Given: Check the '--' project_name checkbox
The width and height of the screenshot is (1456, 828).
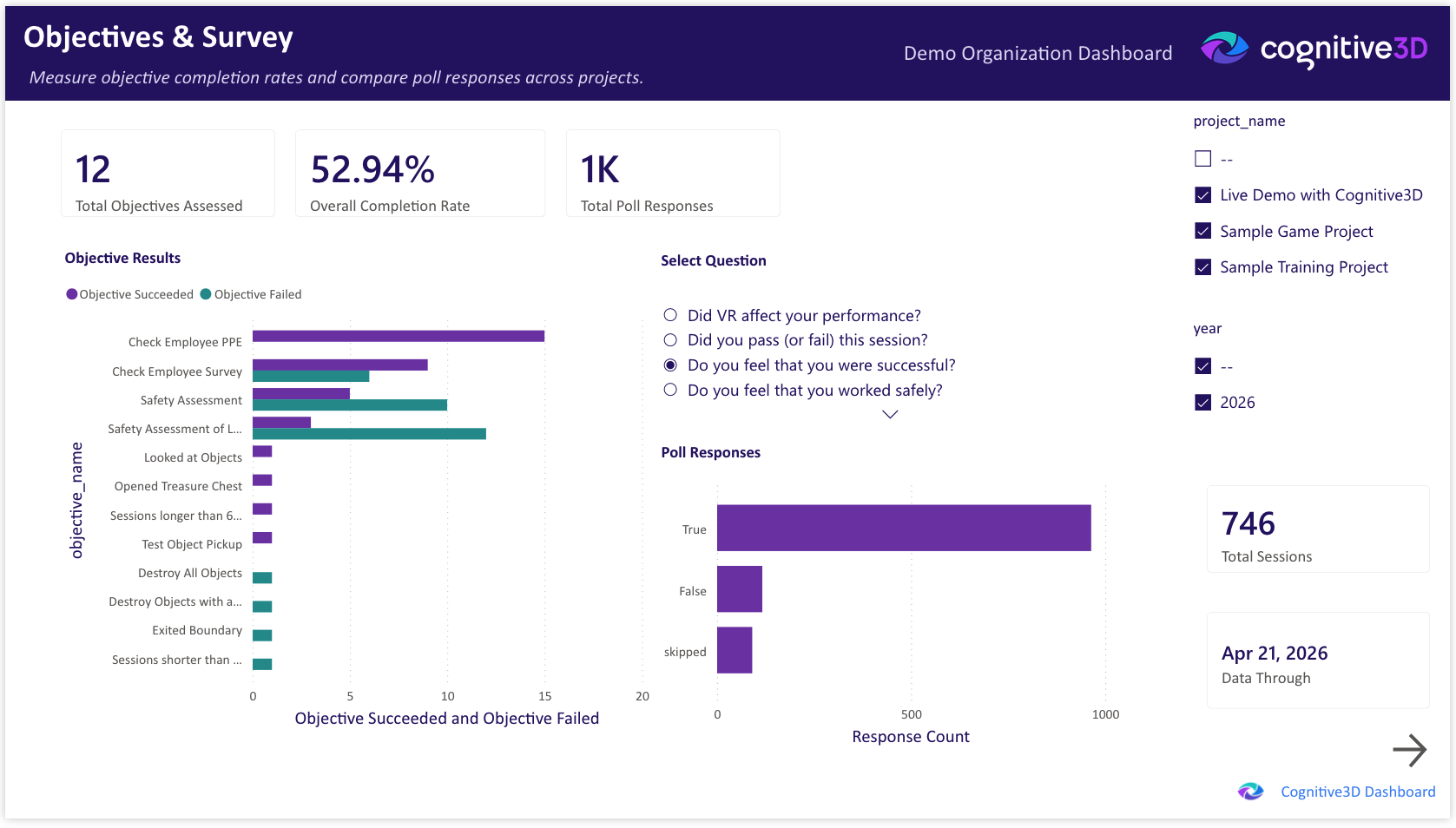Looking at the screenshot, I should (x=1202, y=158).
